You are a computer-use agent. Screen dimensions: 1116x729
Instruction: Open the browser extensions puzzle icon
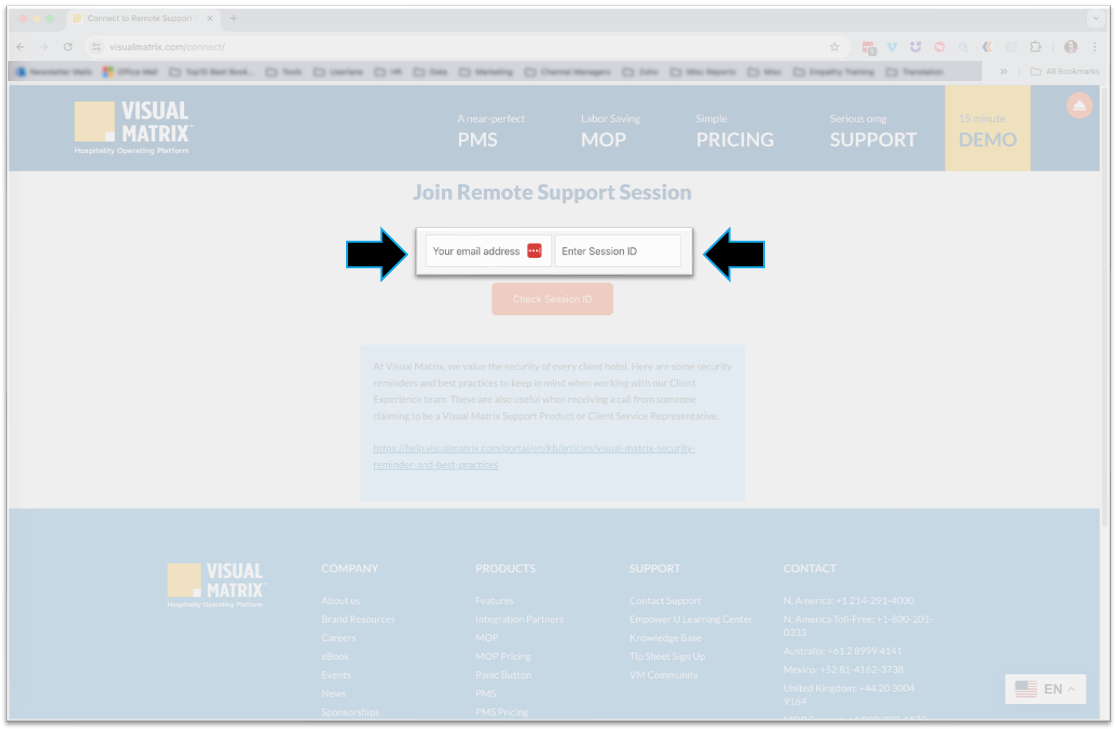(x=1035, y=47)
